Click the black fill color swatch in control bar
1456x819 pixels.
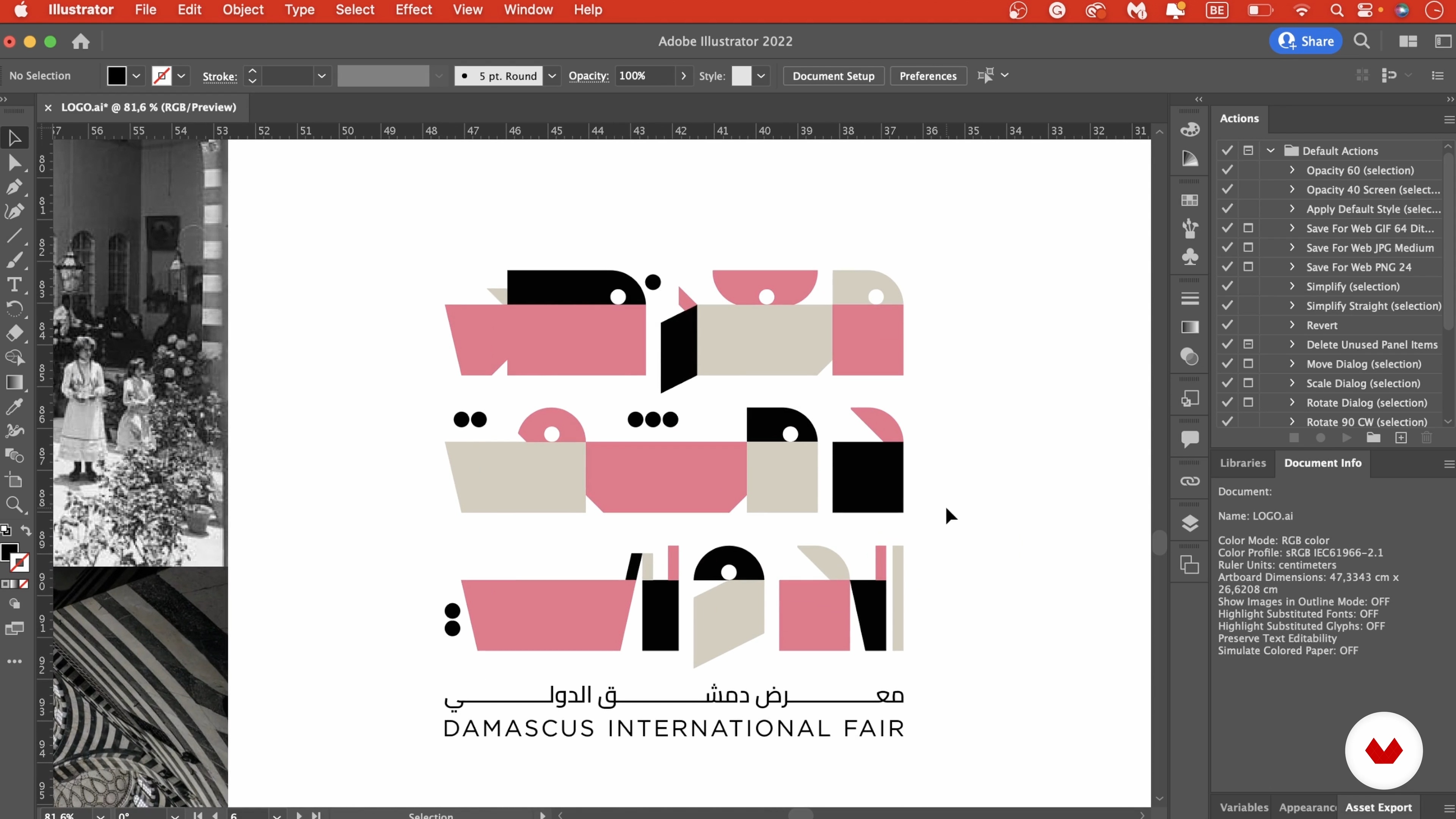[x=116, y=76]
